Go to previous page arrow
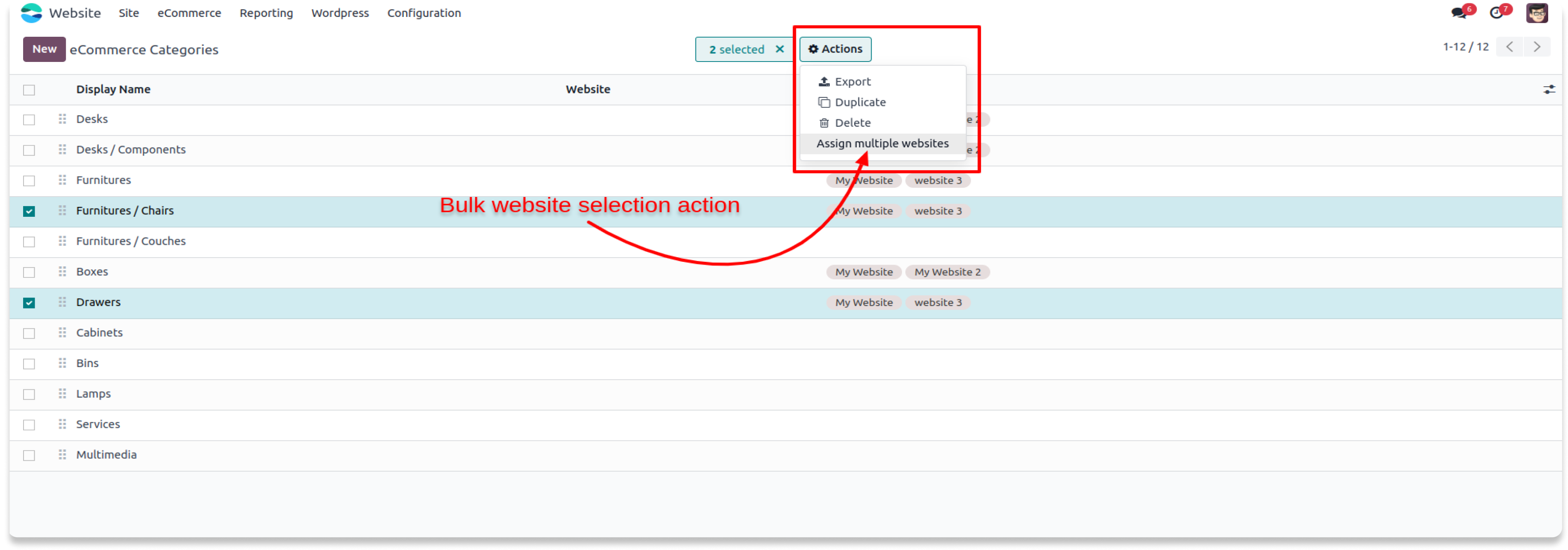 (x=1509, y=47)
